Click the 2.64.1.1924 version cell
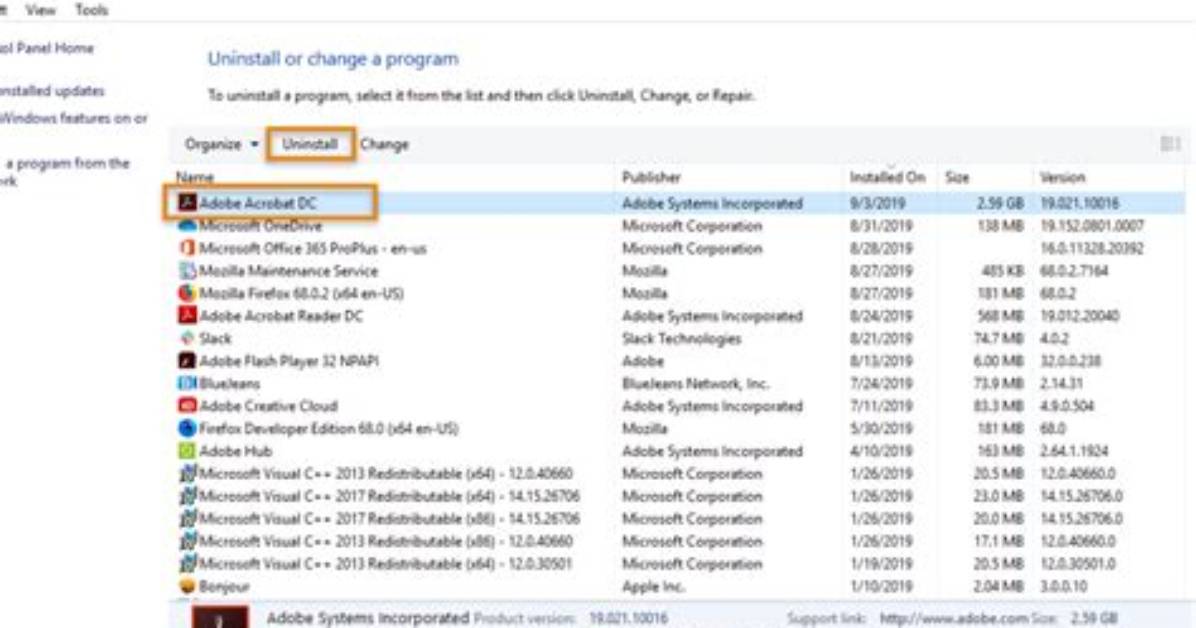The height and width of the screenshot is (628, 1196). [x=1074, y=451]
